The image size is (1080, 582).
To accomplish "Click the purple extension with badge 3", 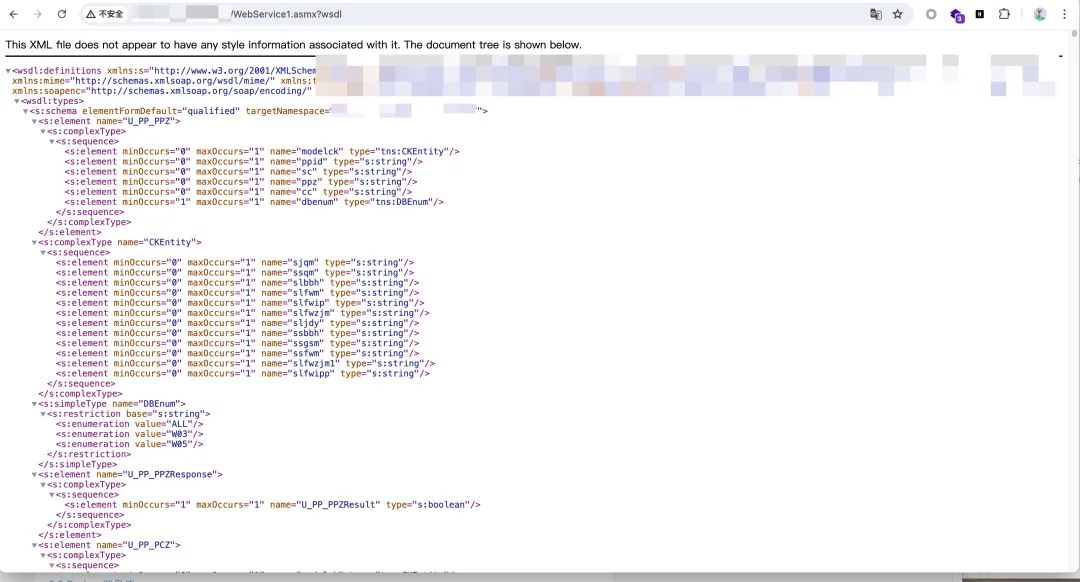I will click(956, 15).
